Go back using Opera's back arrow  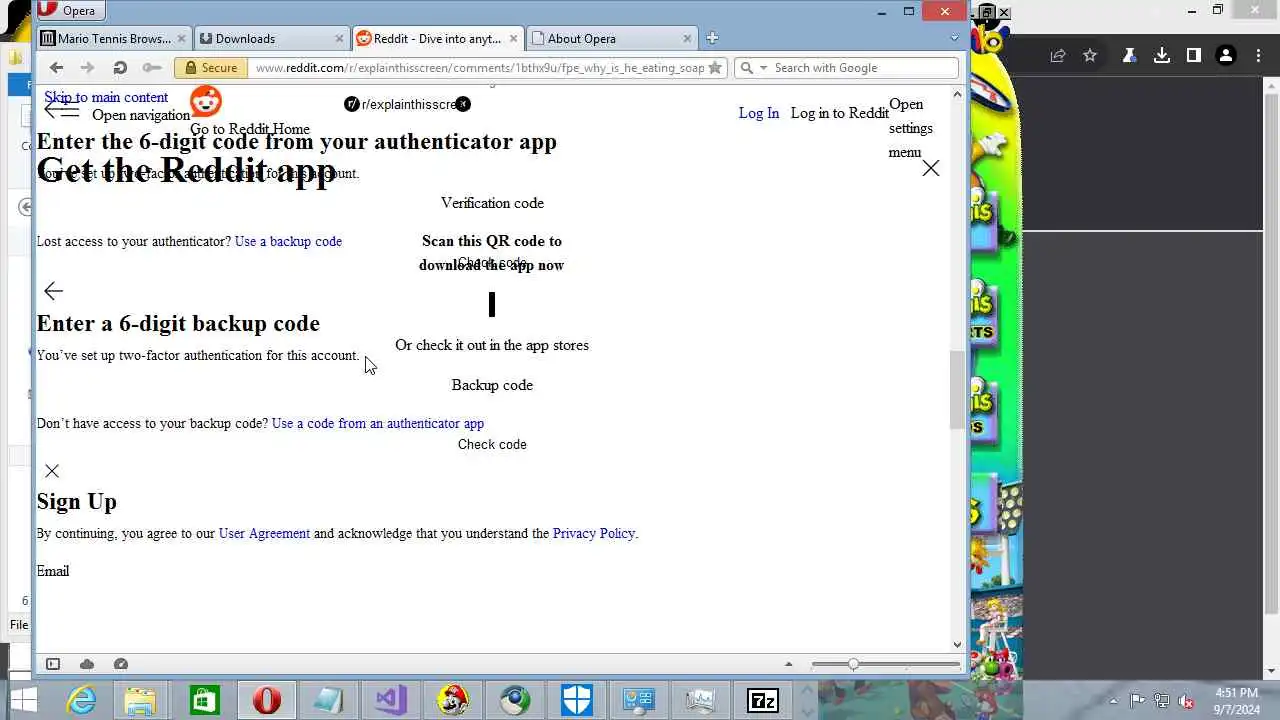[56, 68]
